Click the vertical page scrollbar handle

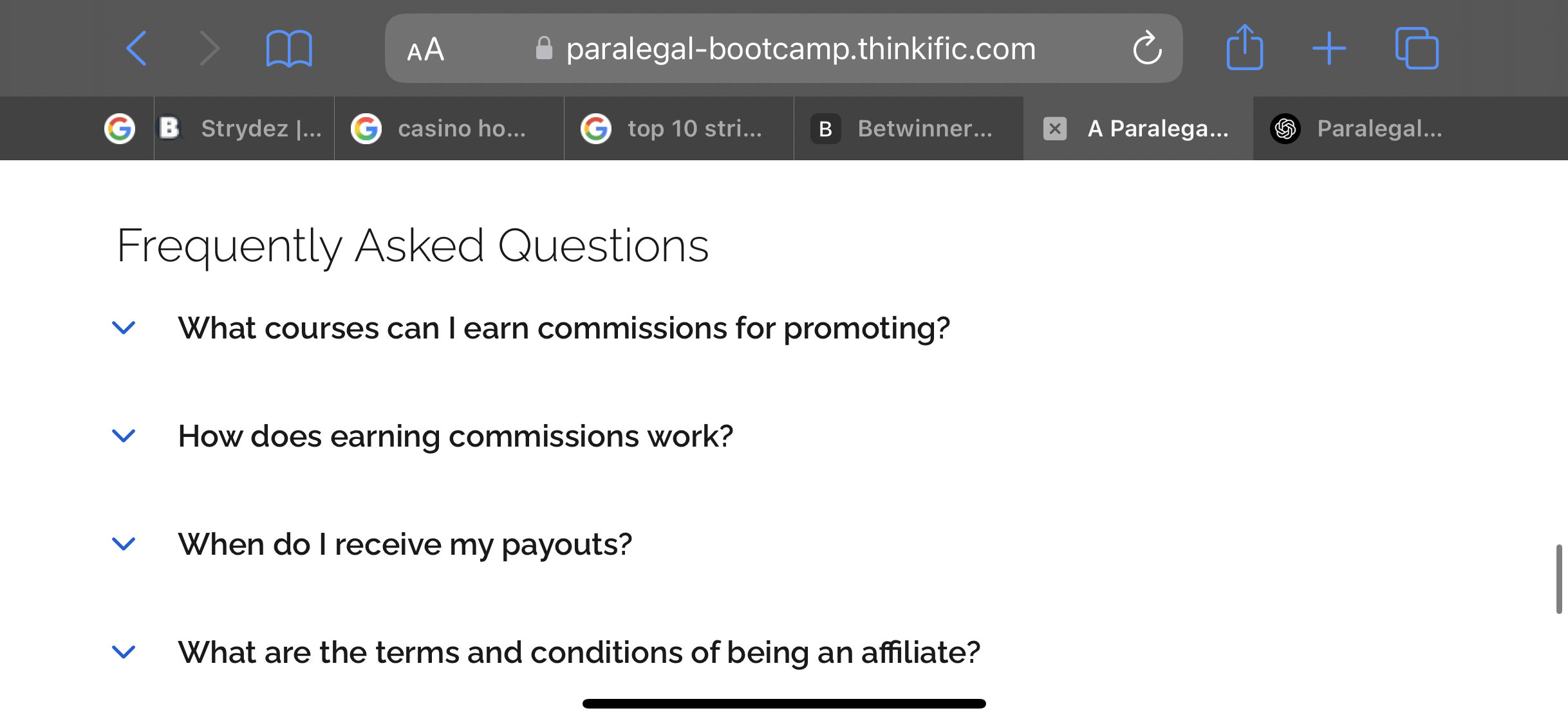(1559, 579)
